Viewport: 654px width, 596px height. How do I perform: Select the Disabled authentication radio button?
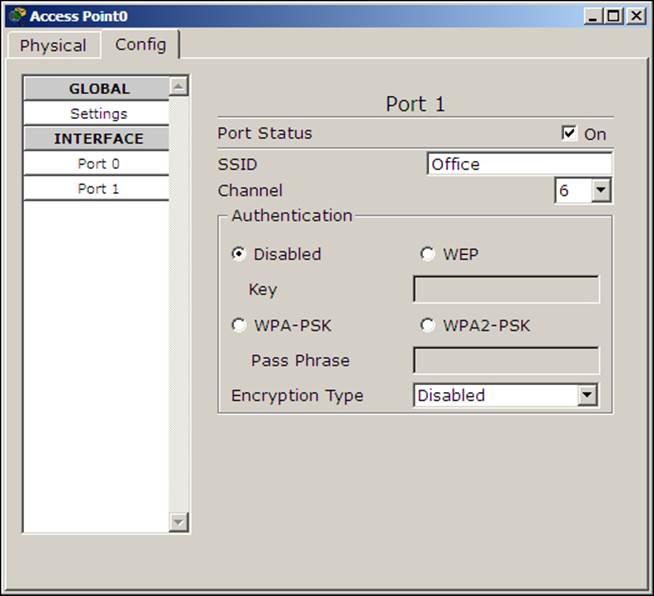pyautogui.click(x=239, y=254)
